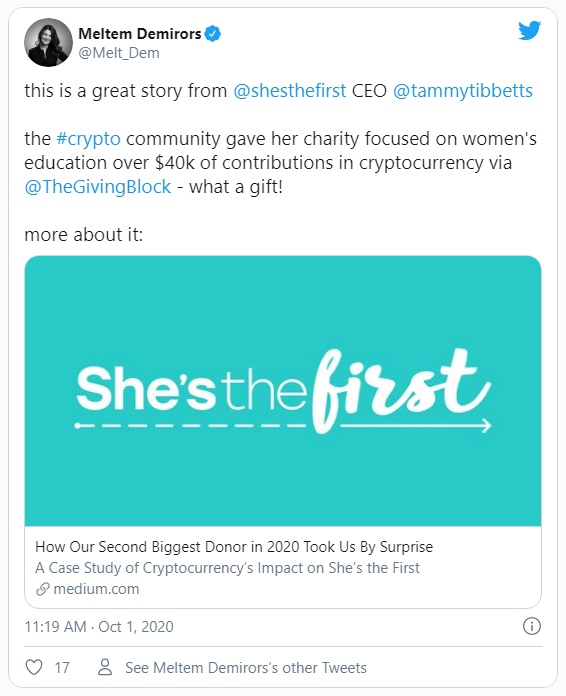
Task: Click the Twitter bird logo icon
Action: tap(530, 31)
